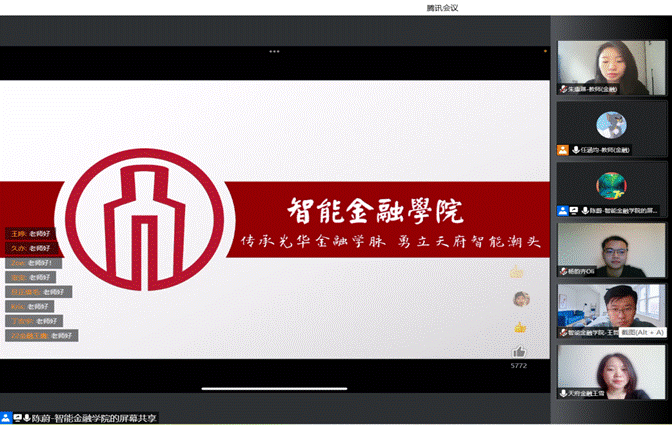Click the muted mic icon on the 智能金融学院 video tile
This screenshot has height=425, width=672.
pyautogui.click(x=564, y=332)
